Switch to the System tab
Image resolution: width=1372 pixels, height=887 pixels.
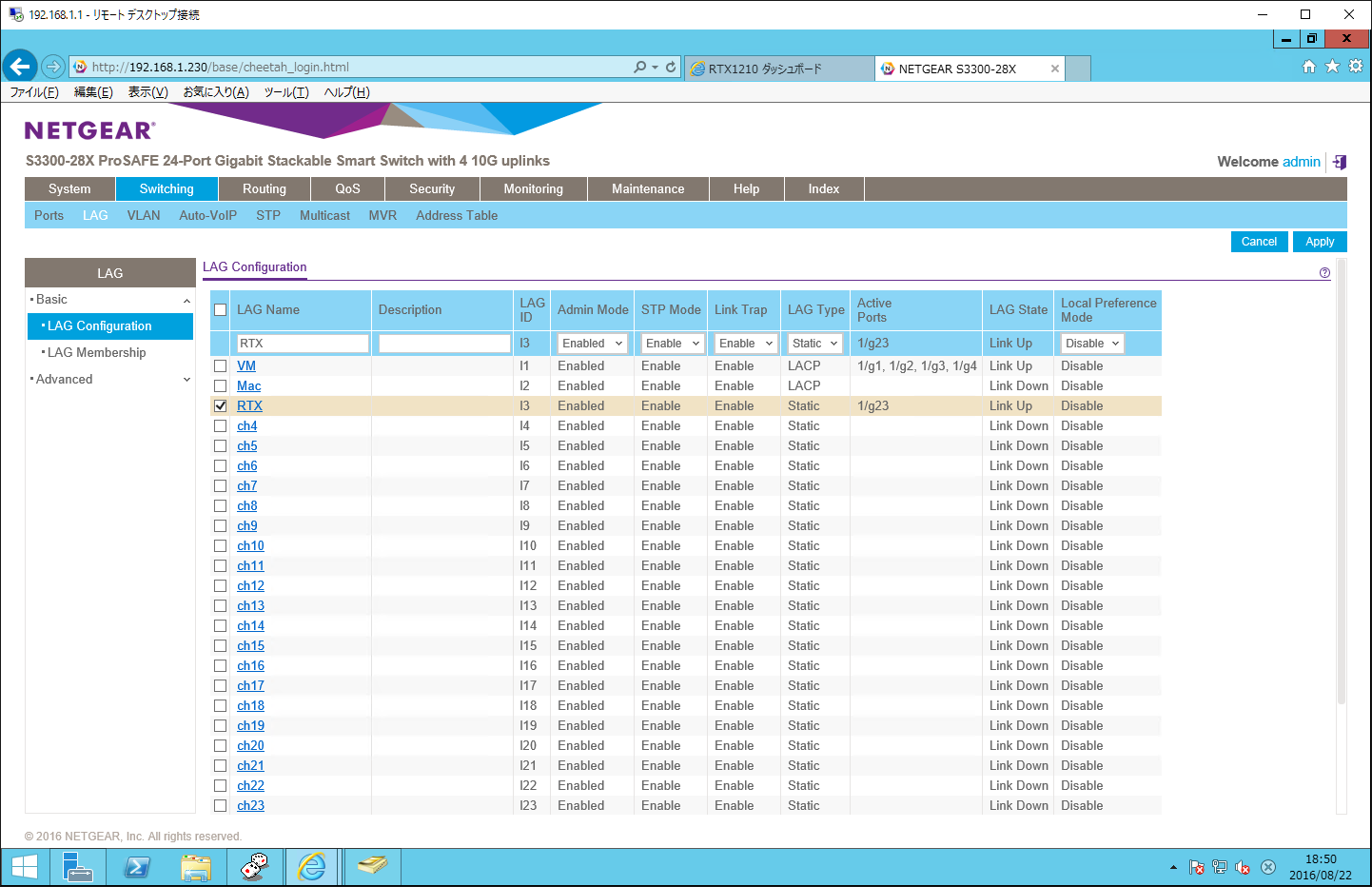[x=69, y=188]
